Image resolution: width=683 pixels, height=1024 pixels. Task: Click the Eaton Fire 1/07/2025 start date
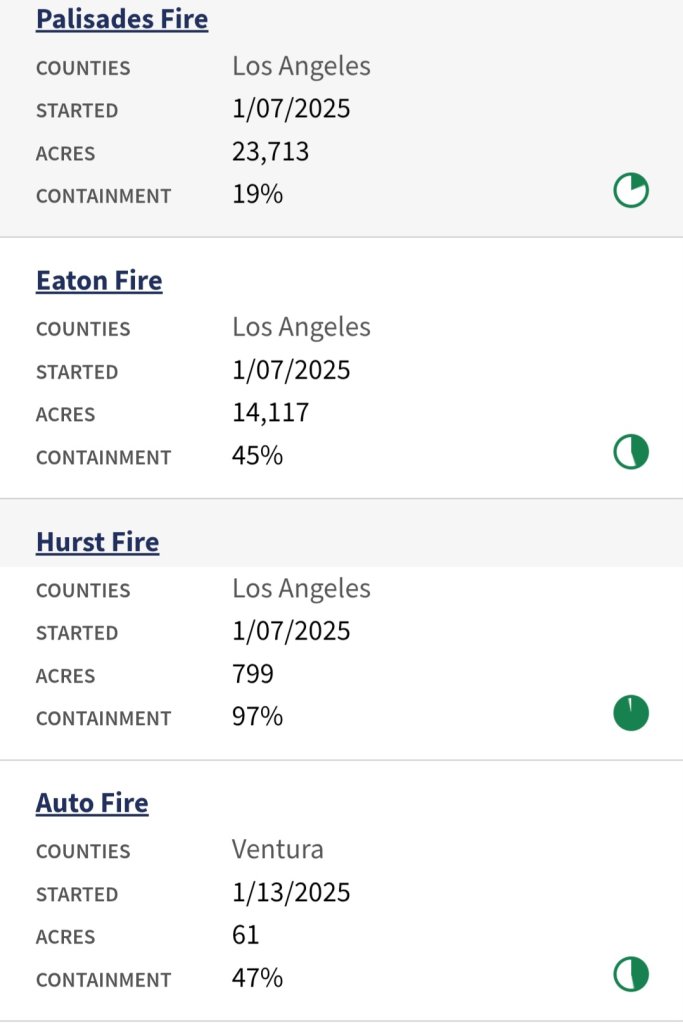coord(291,370)
